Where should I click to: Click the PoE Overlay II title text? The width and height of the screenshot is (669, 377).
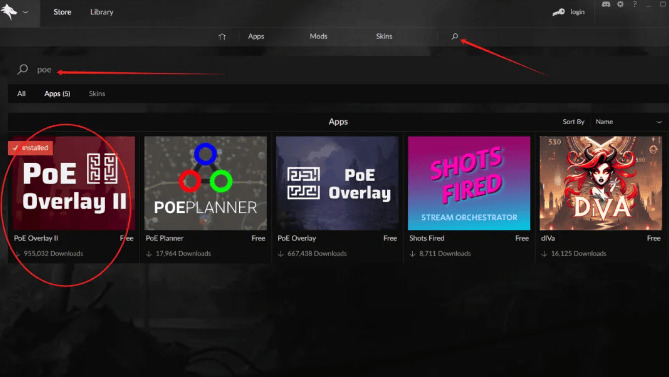(x=36, y=238)
